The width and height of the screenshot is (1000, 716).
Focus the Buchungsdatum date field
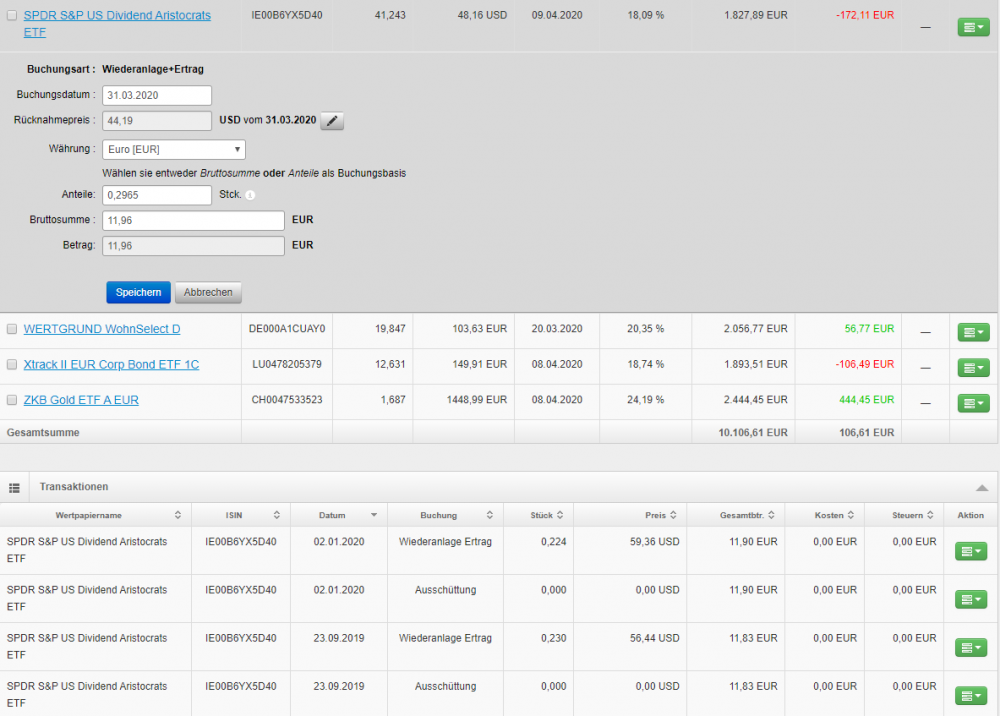click(x=156, y=95)
